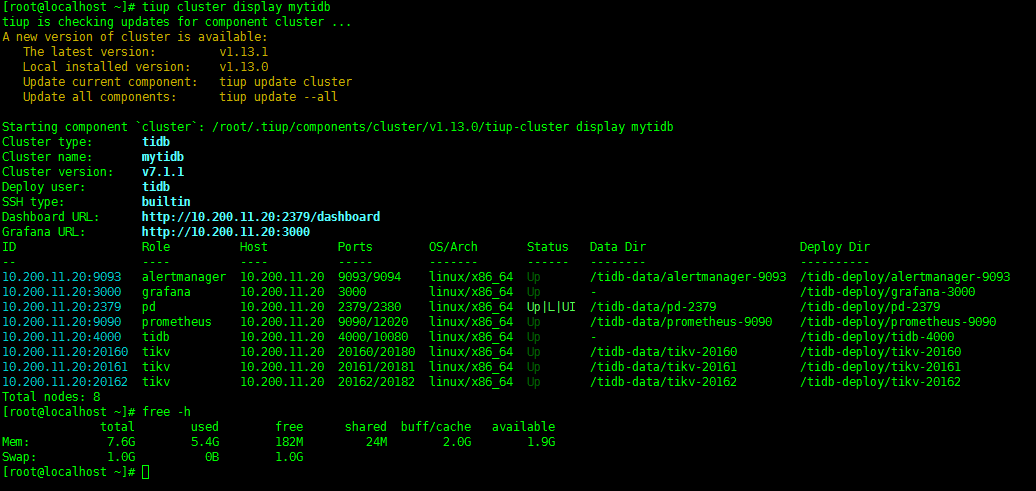The image size is (1036, 491).
Task: Click the 'OS/Arch' column header
Action: pyautogui.click(x=453, y=246)
